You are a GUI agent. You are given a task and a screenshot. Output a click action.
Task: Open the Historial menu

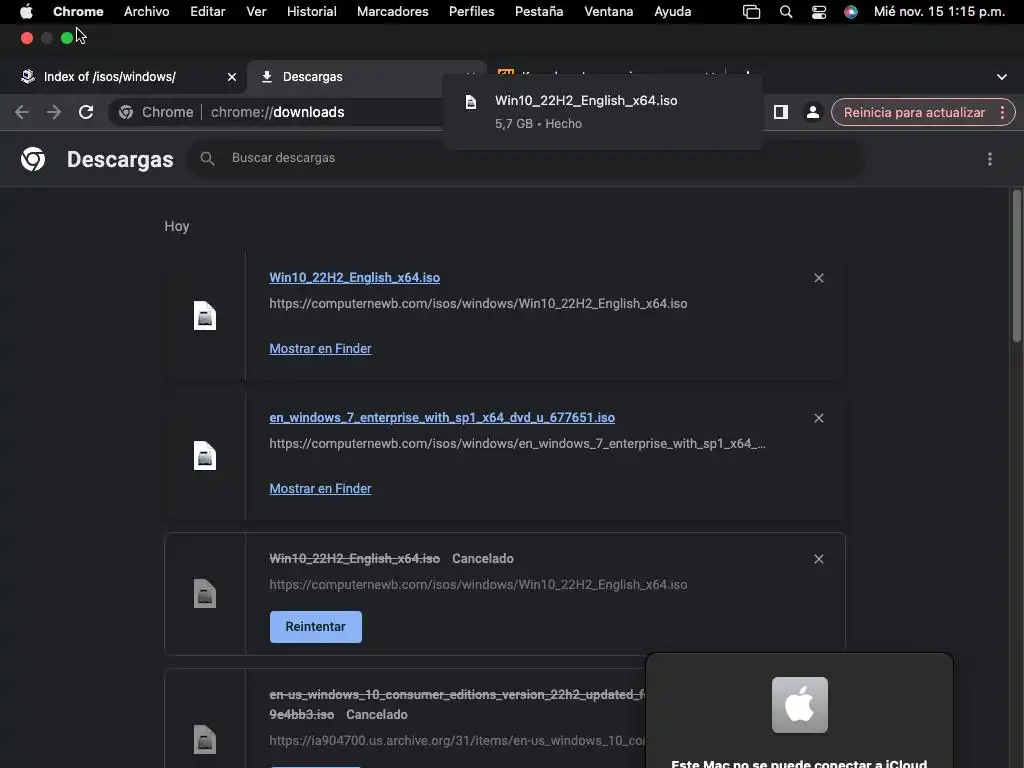pos(312,12)
